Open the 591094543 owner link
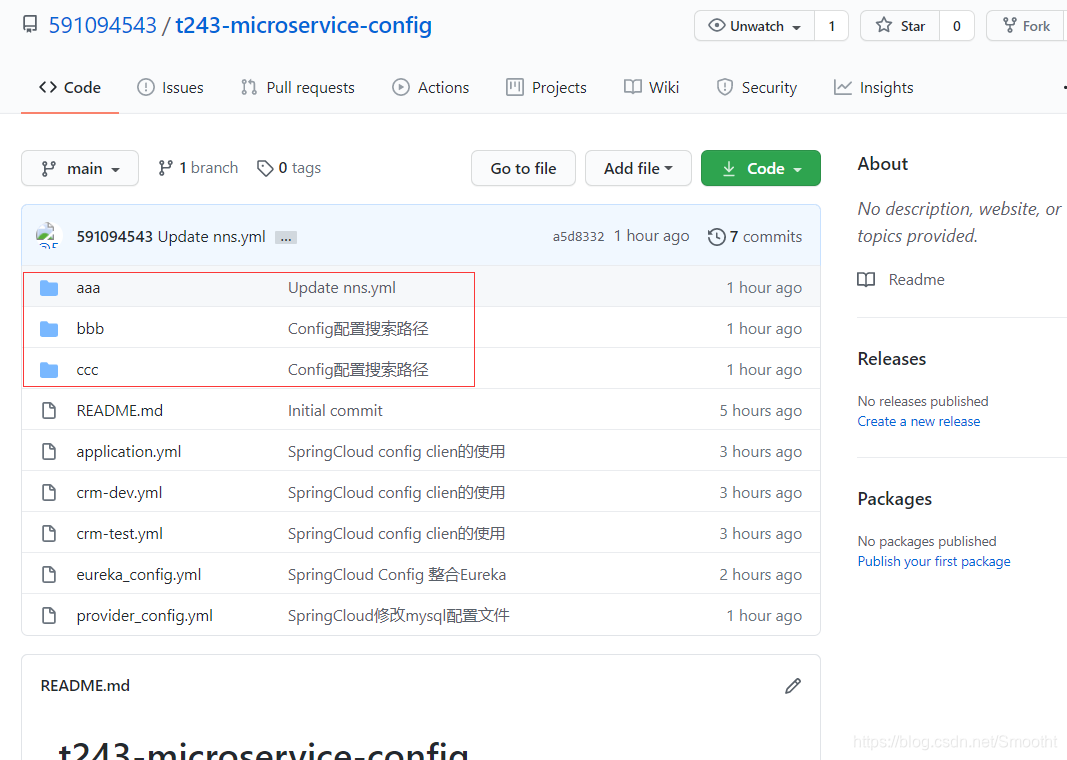Screen dimensions: 1067x760 click(x=103, y=25)
